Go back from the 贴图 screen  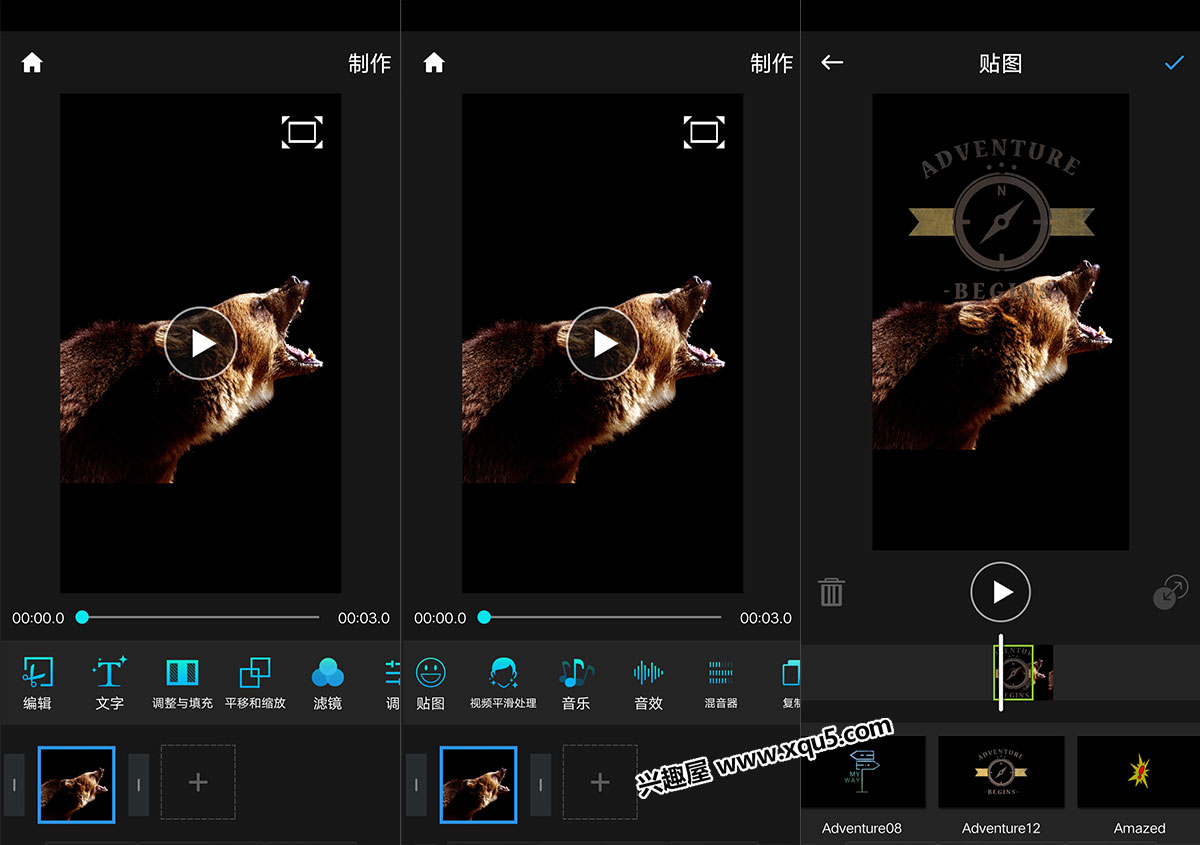click(x=832, y=63)
